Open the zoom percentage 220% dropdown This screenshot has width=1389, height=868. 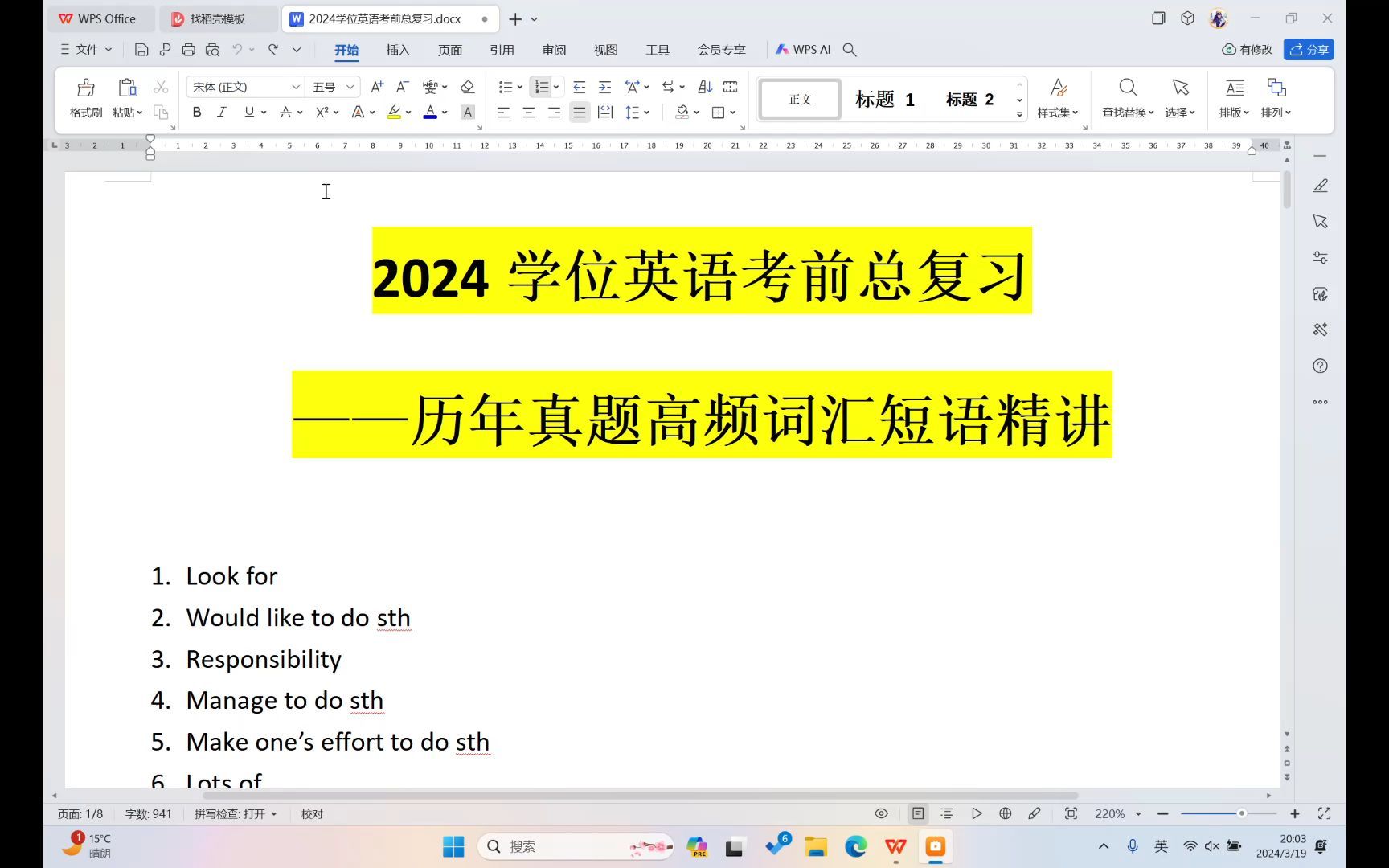pos(1138,813)
